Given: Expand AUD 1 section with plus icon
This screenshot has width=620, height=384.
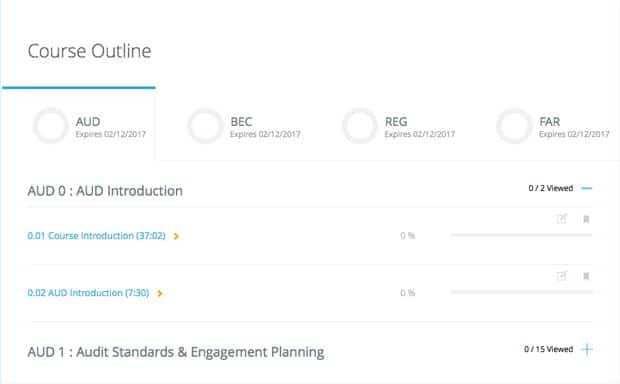Looking at the screenshot, I should [x=587, y=349].
